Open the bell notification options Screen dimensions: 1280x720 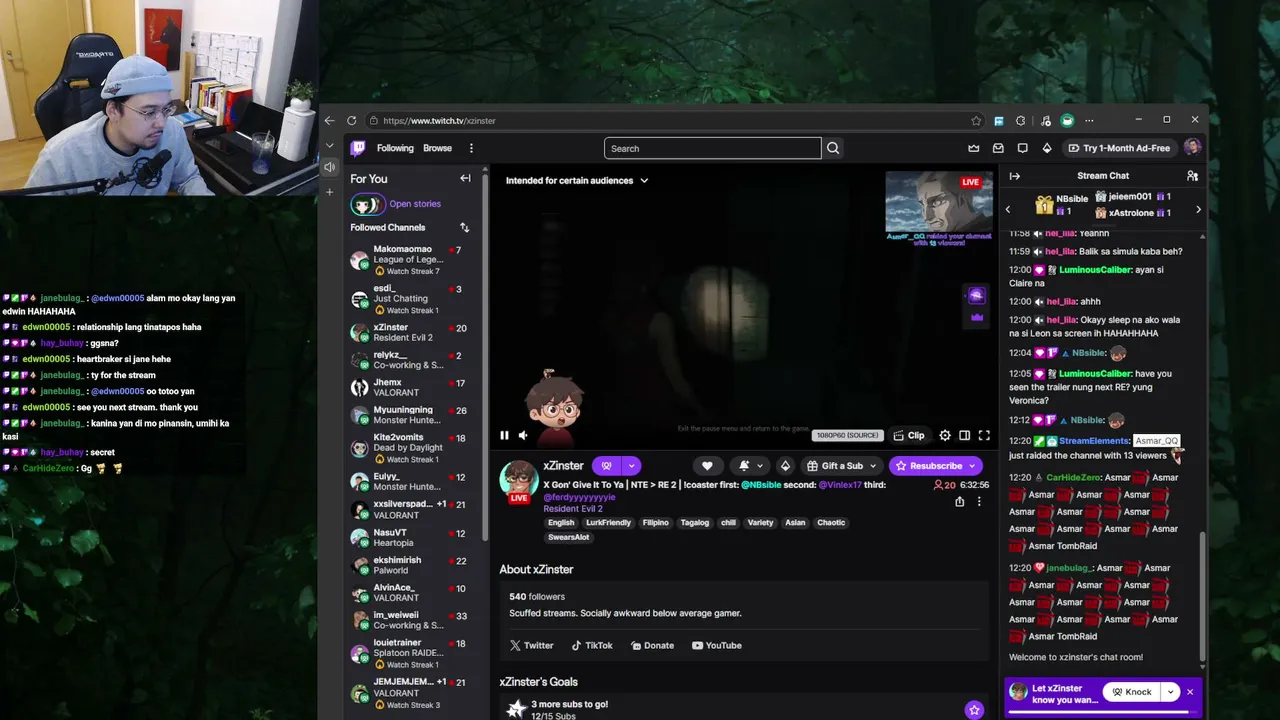pyautogui.click(x=749, y=465)
